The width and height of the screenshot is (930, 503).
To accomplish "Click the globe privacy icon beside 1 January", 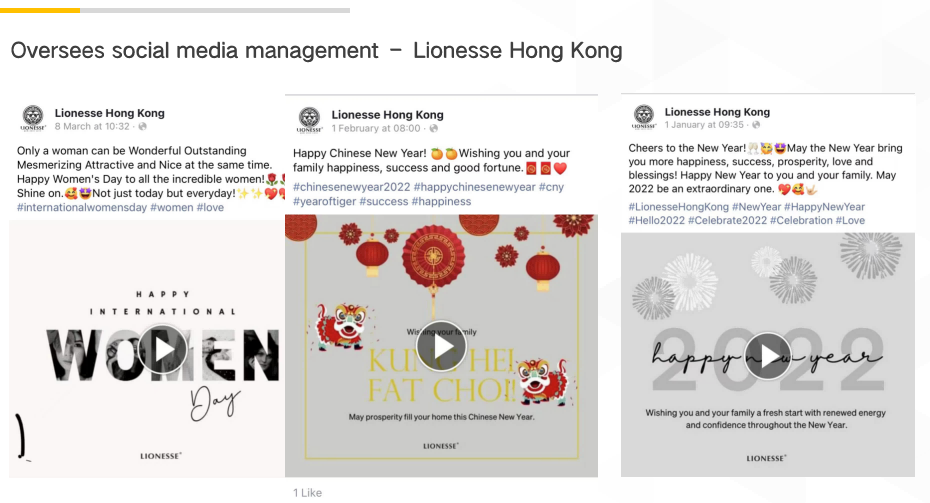I will tap(756, 125).
